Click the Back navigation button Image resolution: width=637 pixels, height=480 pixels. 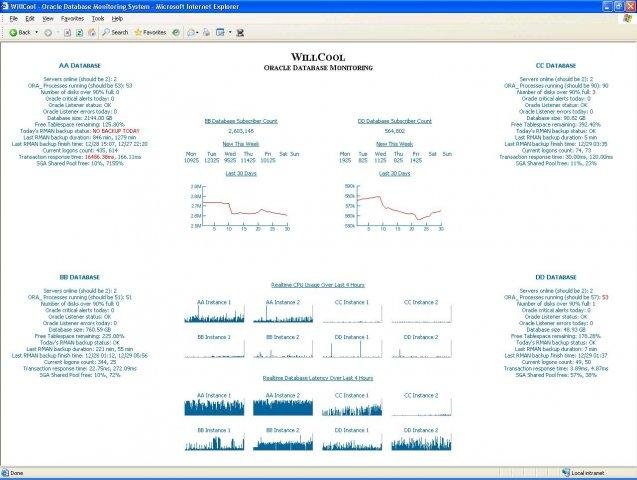click(20, 32)
